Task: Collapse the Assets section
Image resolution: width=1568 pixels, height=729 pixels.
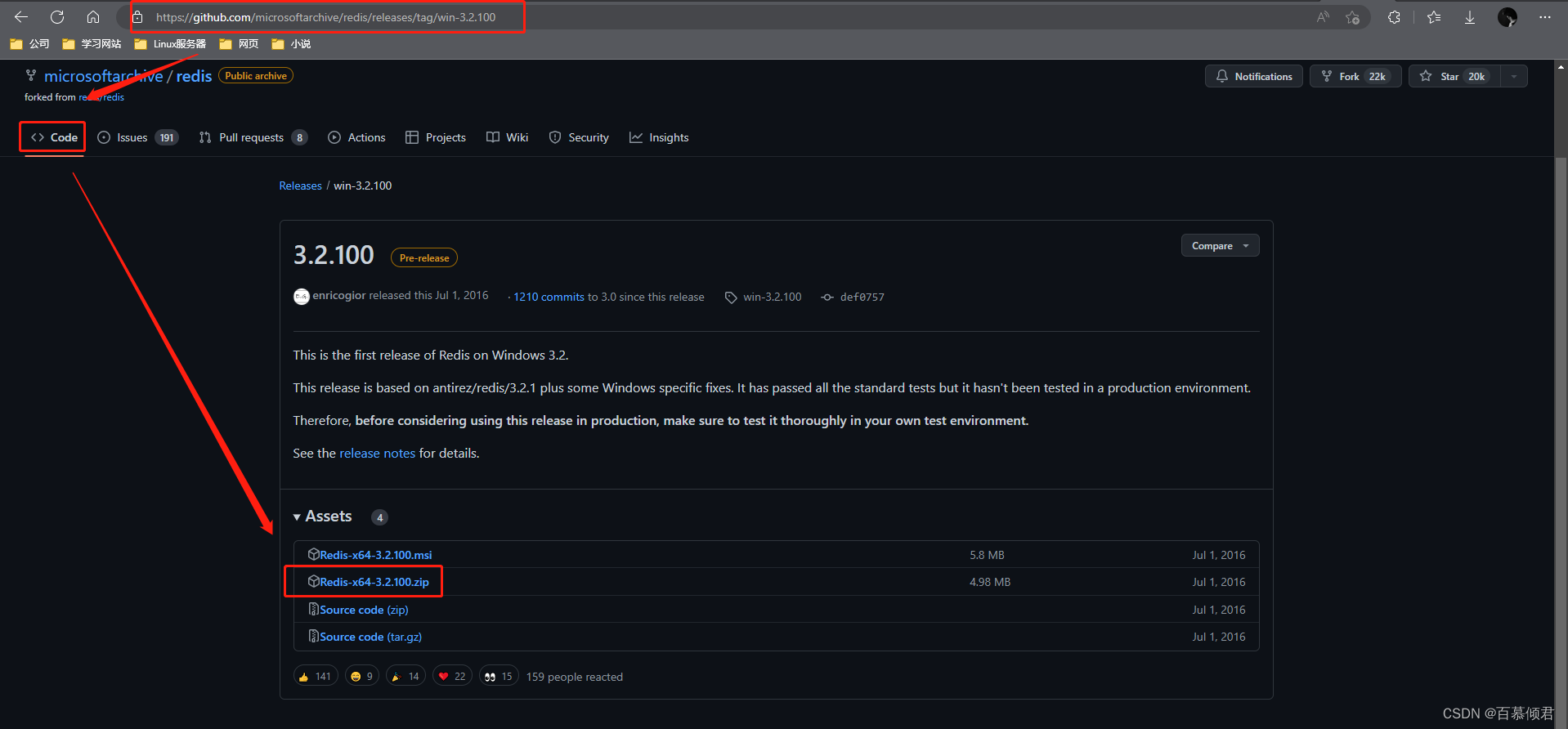Action: (323, 517)
